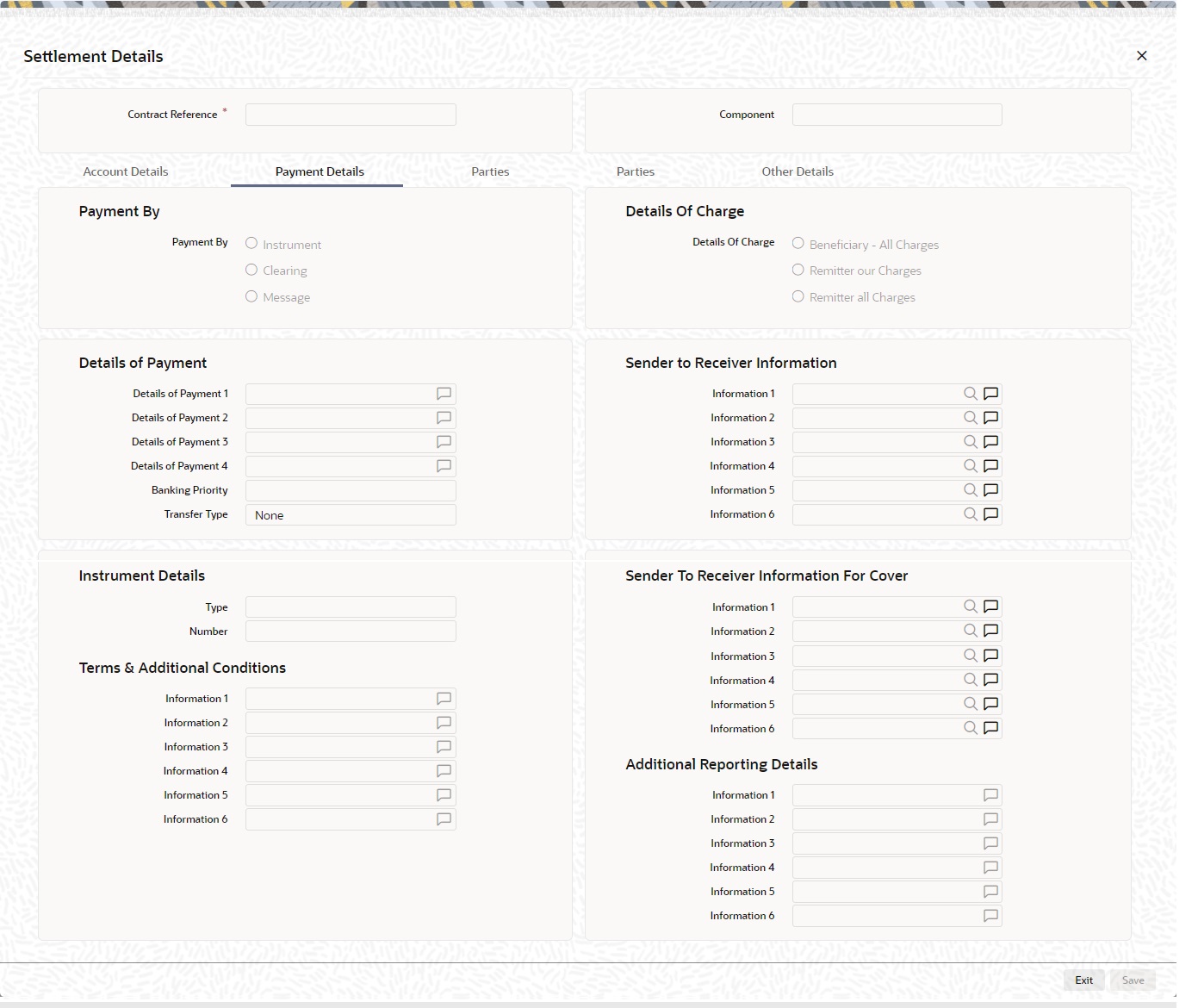The image size is (1198, 1008).
Task: Open comment editor for Cover Information 5
Action: [x=991, y=704]
